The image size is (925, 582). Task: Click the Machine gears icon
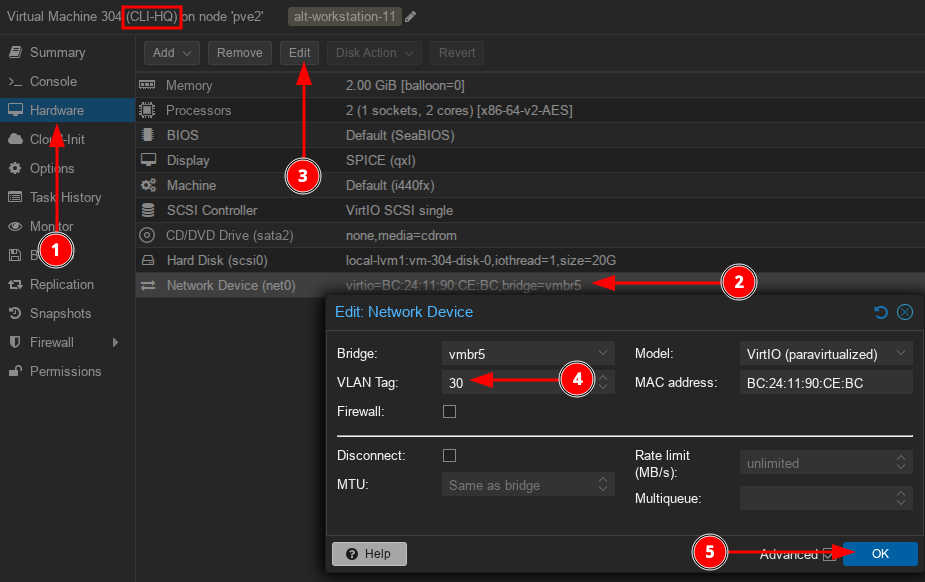pos(148,185)
